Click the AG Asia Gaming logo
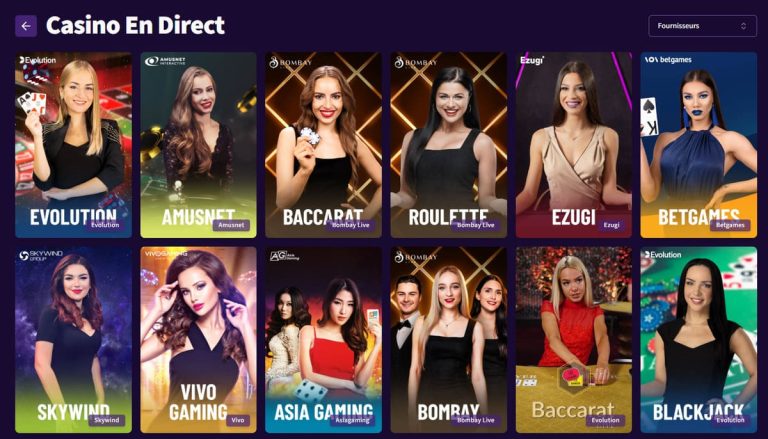768x439 pixels. [x=284, y=256]
